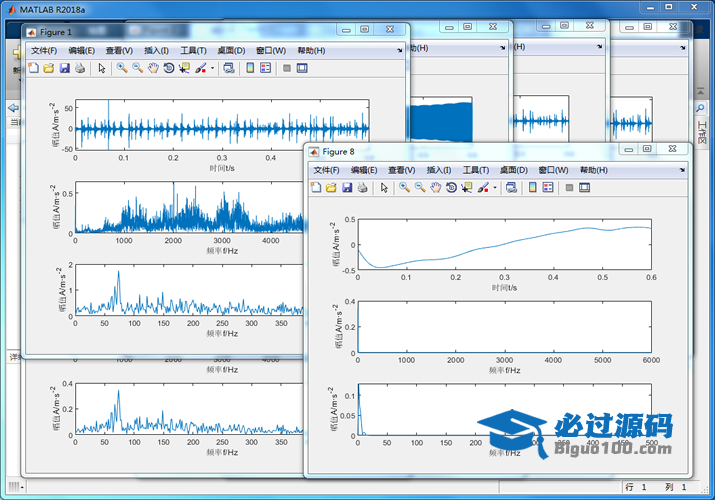Toggle Rotate 3D tool in Figure 1 toolbar
This screenshot has height=500, width=715.
tap(169, 68)
